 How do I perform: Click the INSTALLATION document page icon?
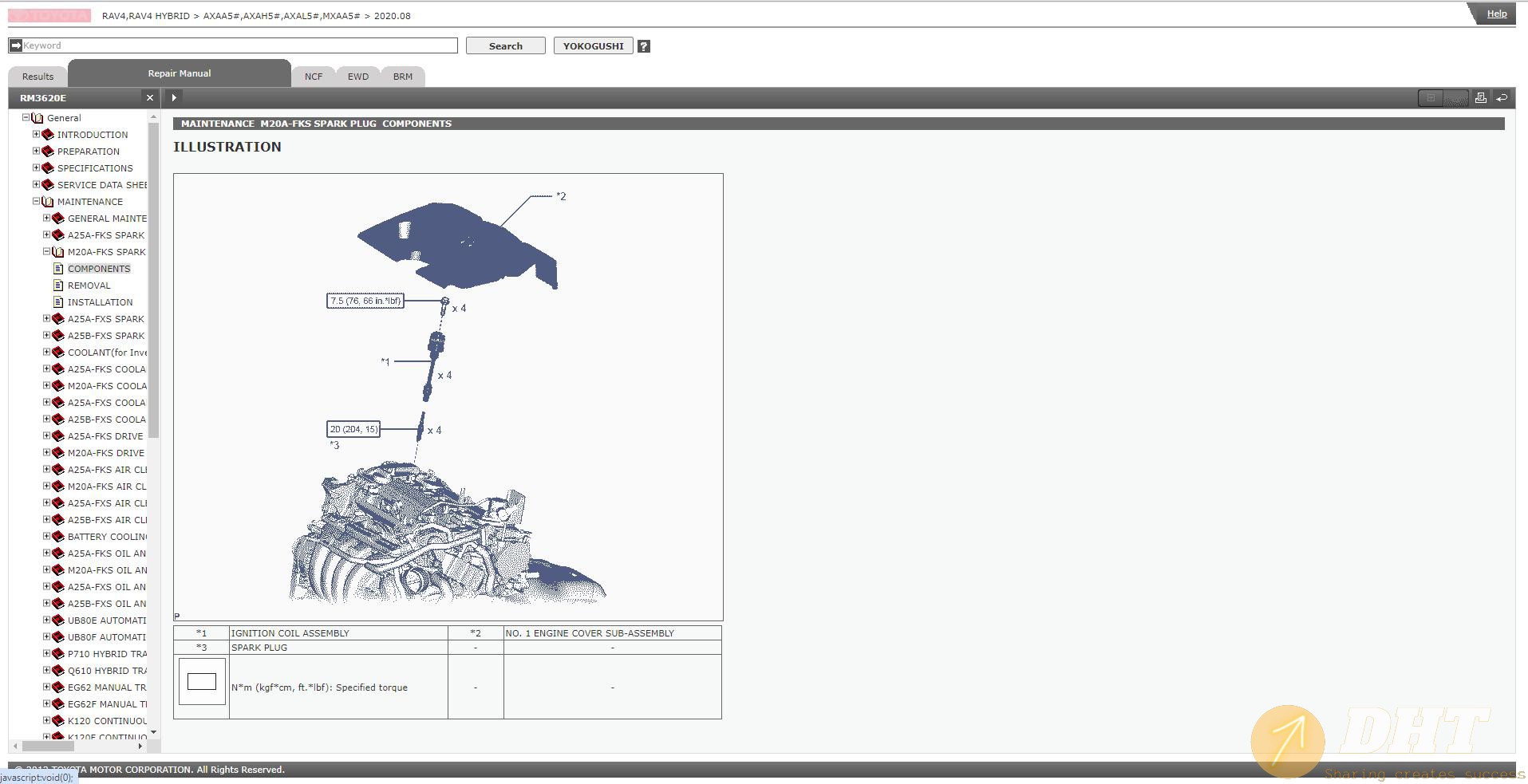point(58,302)
